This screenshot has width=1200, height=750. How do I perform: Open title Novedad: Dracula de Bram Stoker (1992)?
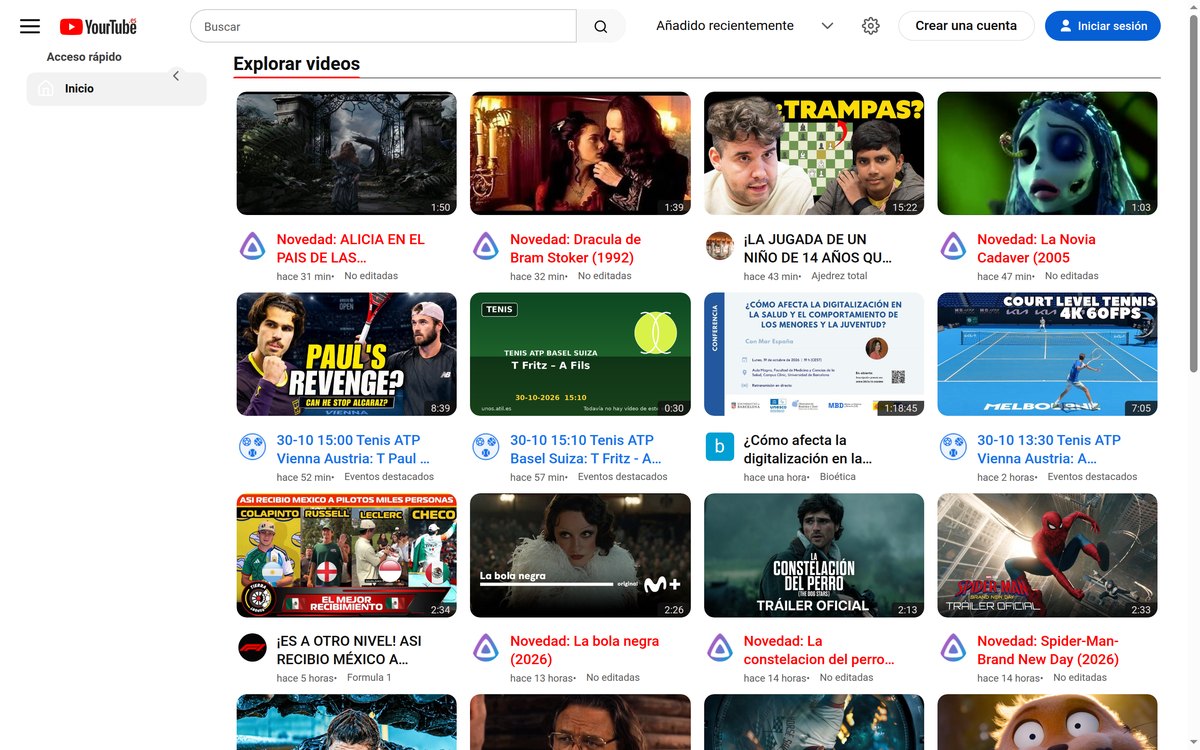(x=576, y=248)
